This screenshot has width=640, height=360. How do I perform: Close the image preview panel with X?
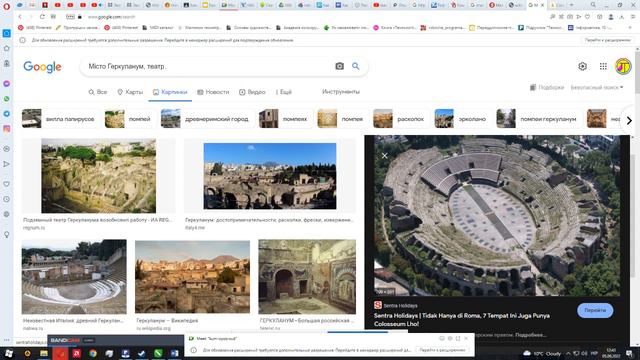[384, 156]
